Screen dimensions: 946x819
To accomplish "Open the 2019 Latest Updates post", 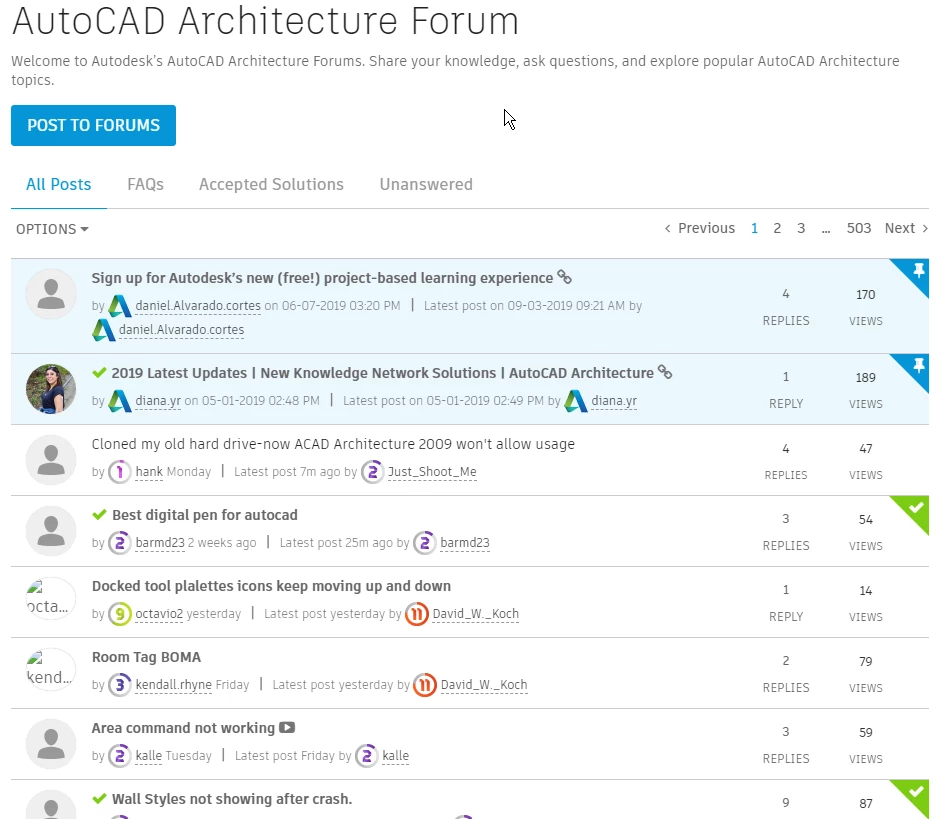I will [383, 373].
